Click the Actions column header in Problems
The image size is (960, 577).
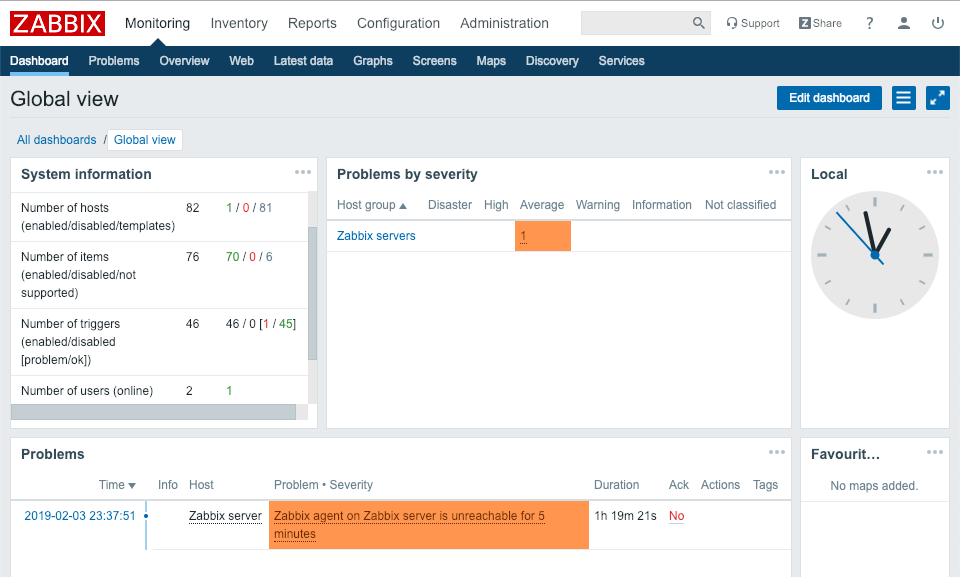pos(720,485)
